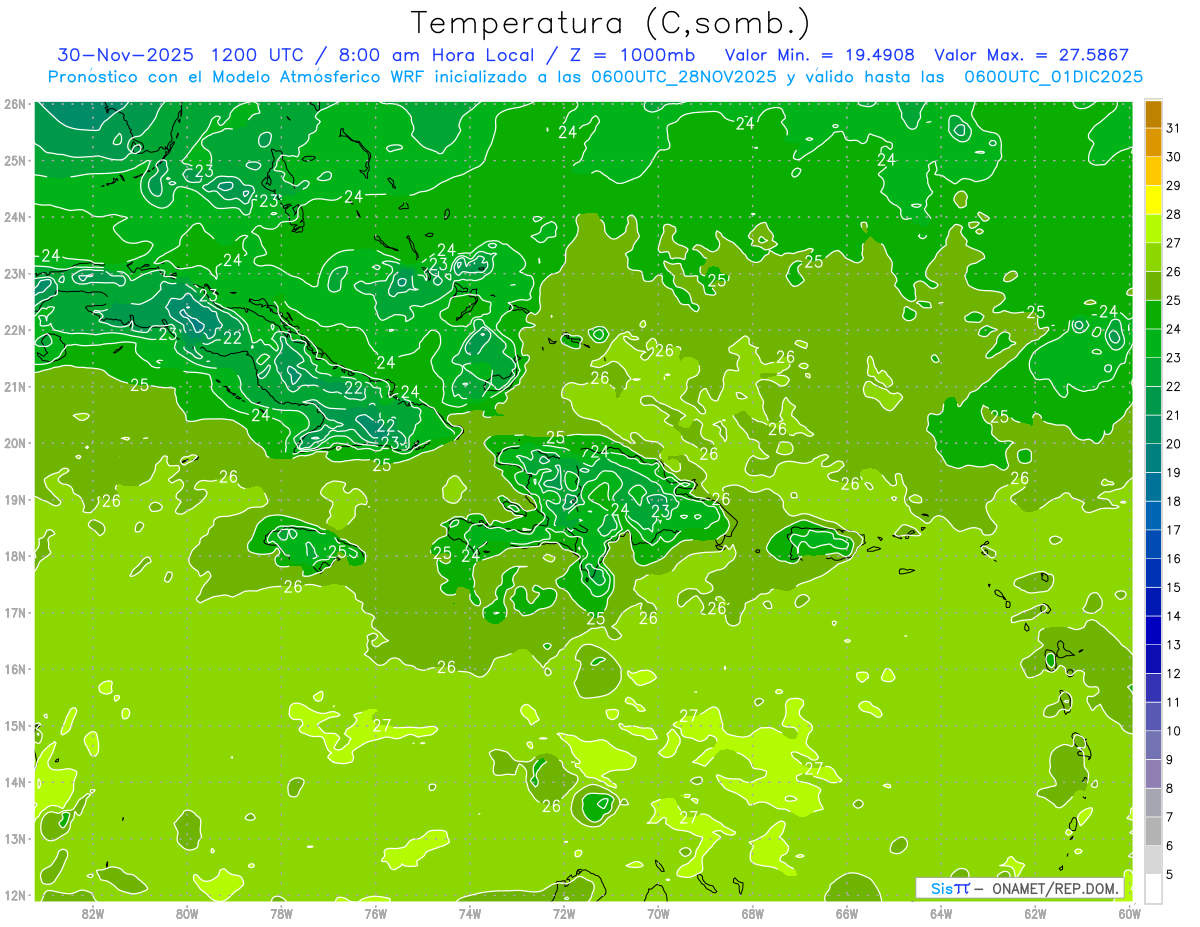Click the '24N' latitude axis label
1200x927 pixels.
[x=14, y=217]
